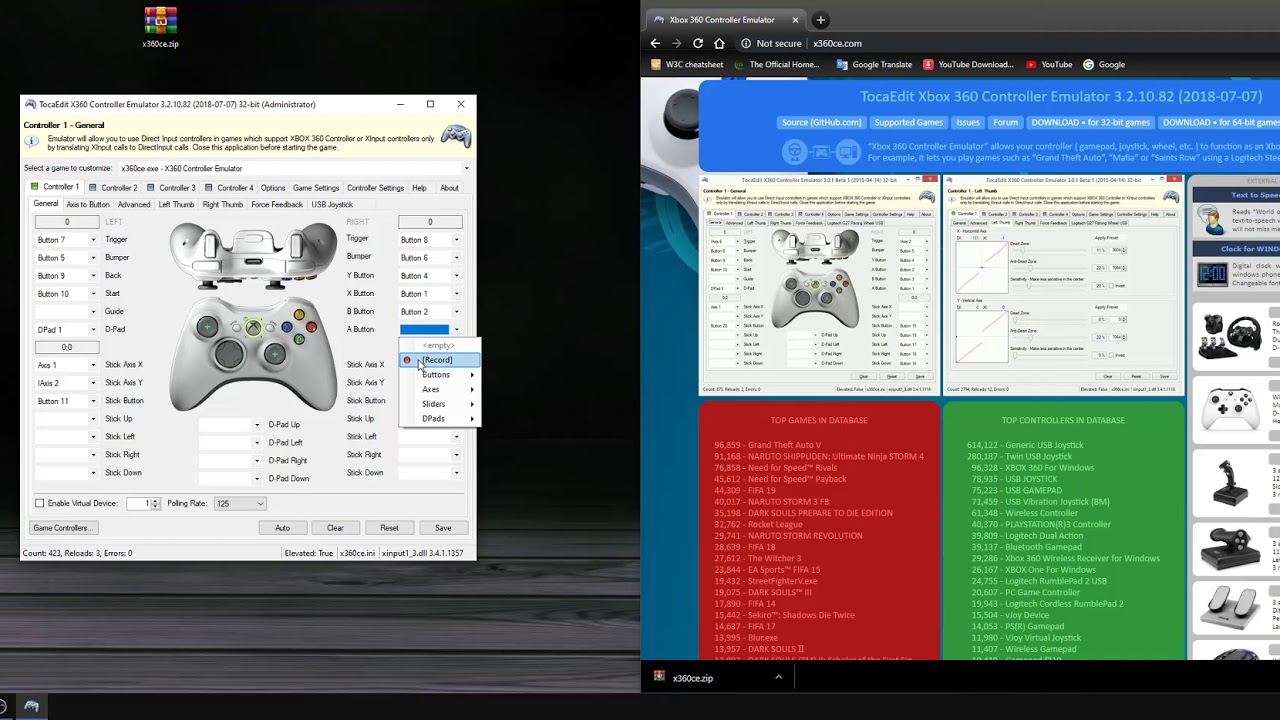Switch to USB Joystick sub-tab
This screenshot has height=720, width=1280.
332,204
